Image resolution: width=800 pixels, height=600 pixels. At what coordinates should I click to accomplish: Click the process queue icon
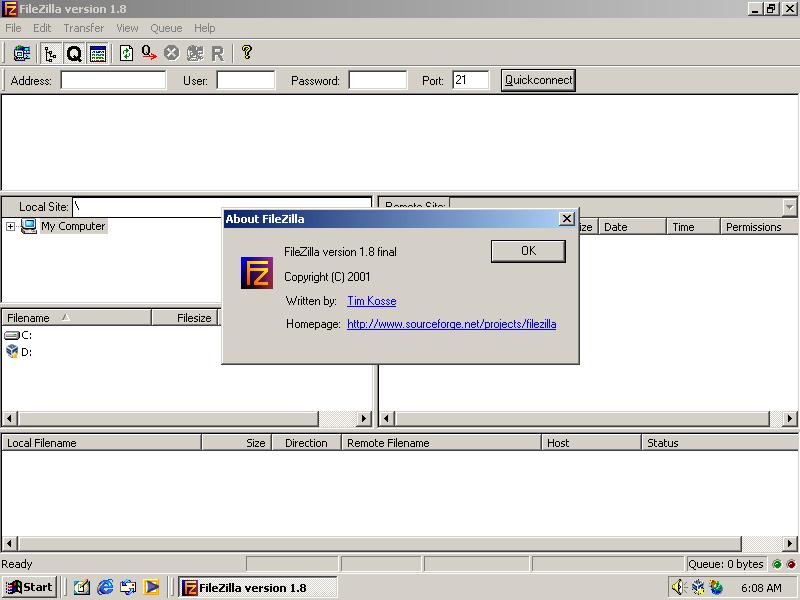point(149,53)
